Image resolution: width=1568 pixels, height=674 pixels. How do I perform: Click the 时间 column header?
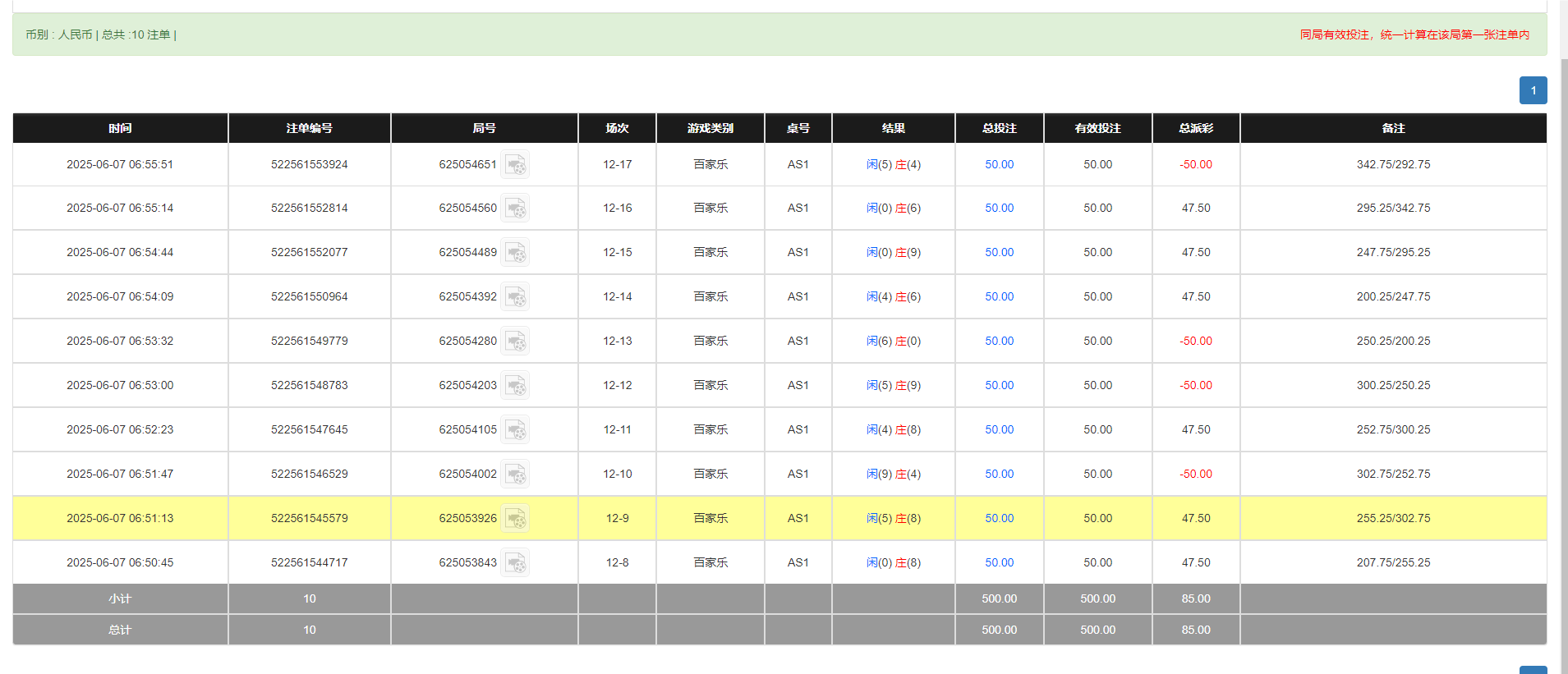click(120, 128)
